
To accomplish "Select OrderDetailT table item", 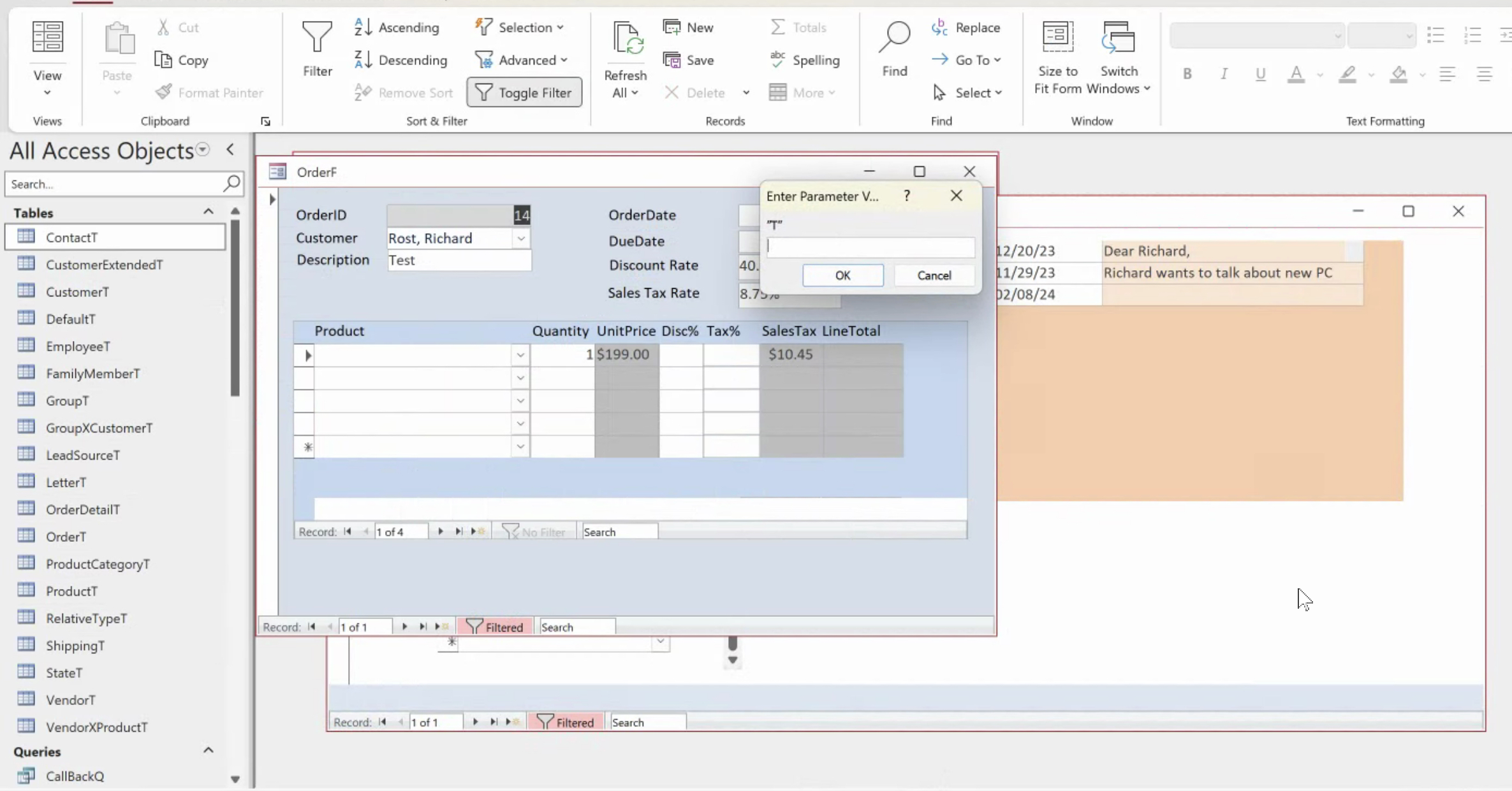I will click(82, 509).
